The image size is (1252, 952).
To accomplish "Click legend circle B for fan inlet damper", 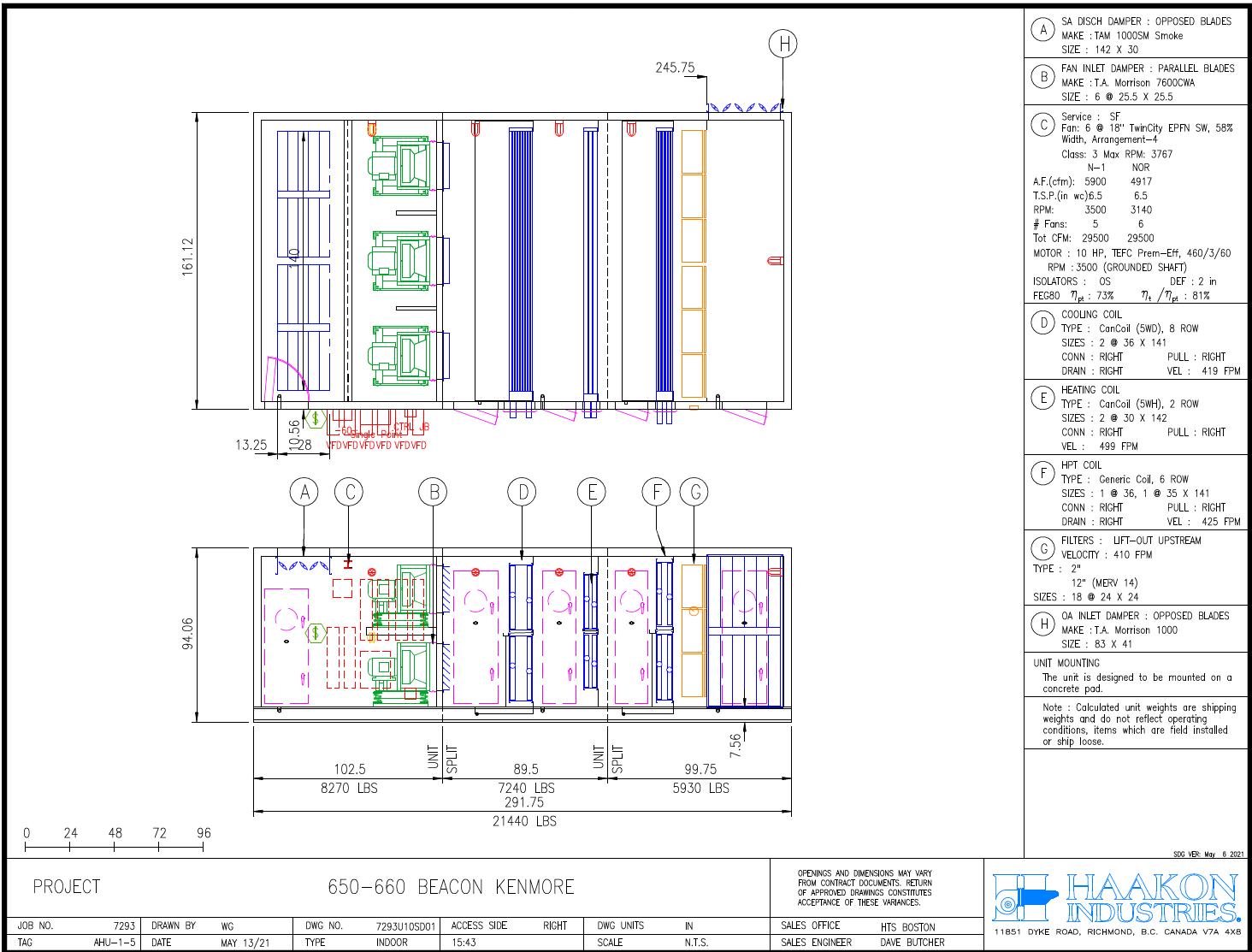I will [x=1042, y=77].
